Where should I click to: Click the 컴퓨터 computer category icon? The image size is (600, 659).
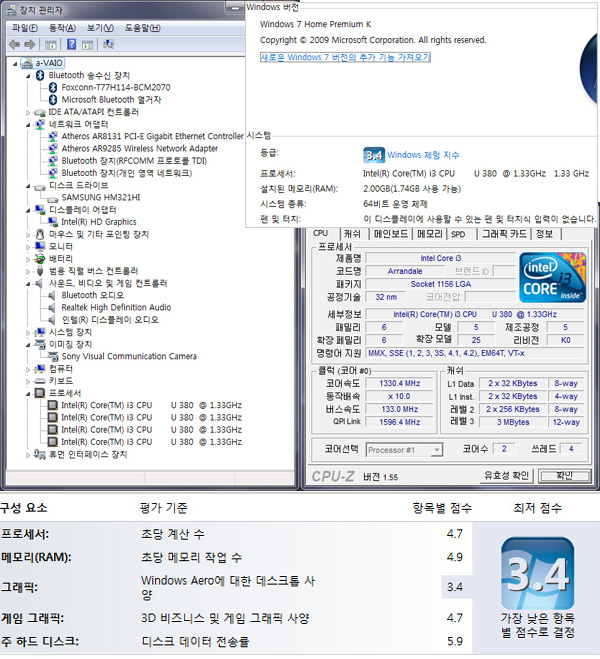(x=40, y=369)
